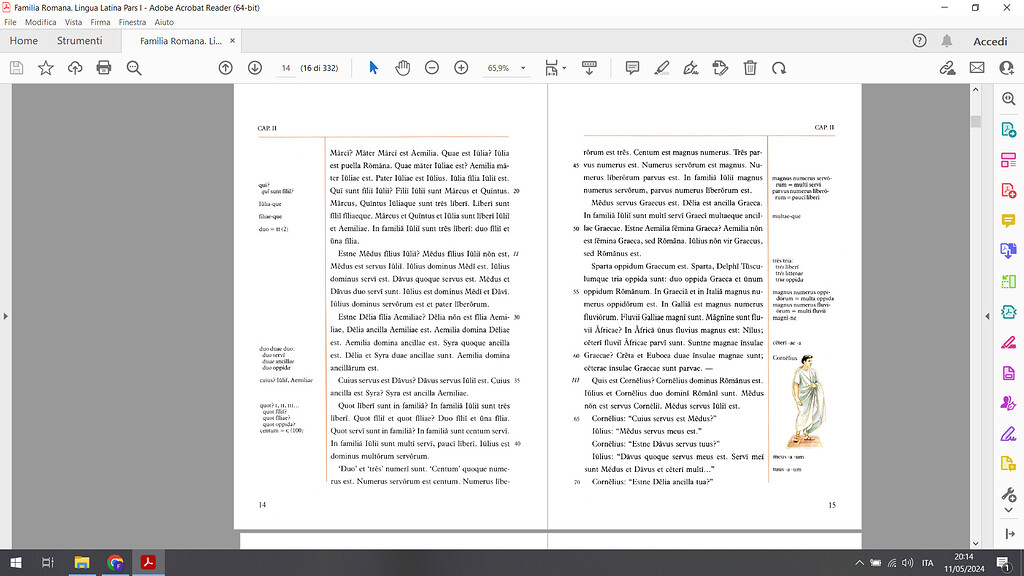Open Help via the question mark button
The height and width of the screenshot is (576, 1024).
[918, 41]
